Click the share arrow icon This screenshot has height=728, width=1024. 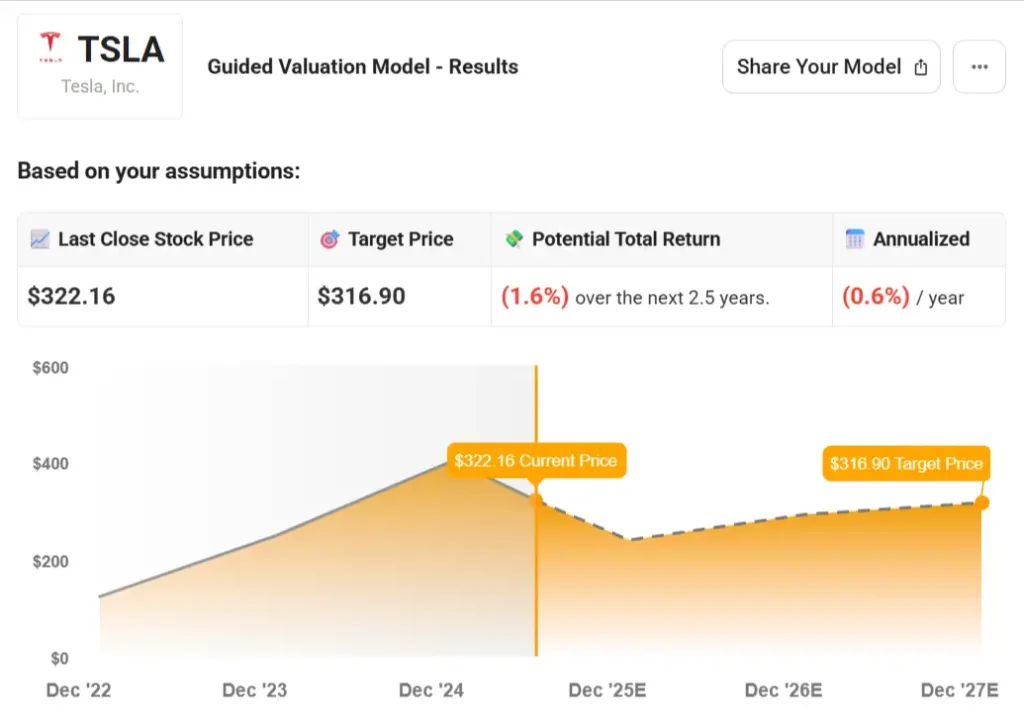[921, 67]
